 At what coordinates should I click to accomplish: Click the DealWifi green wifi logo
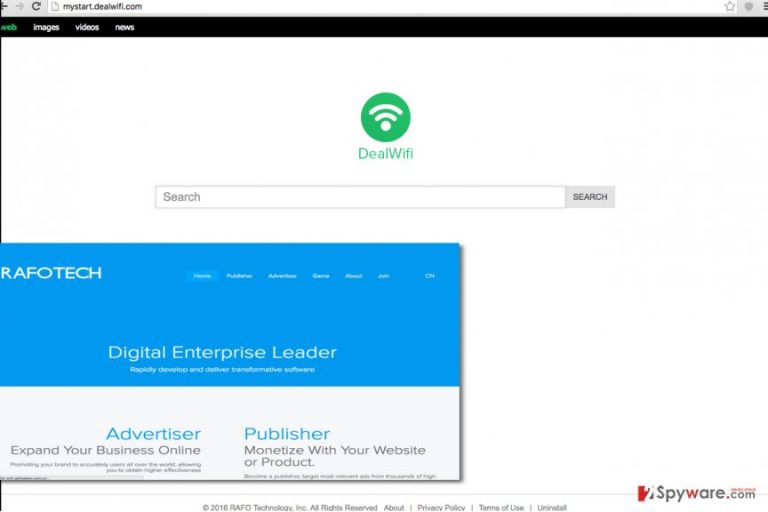pos(385,117)
